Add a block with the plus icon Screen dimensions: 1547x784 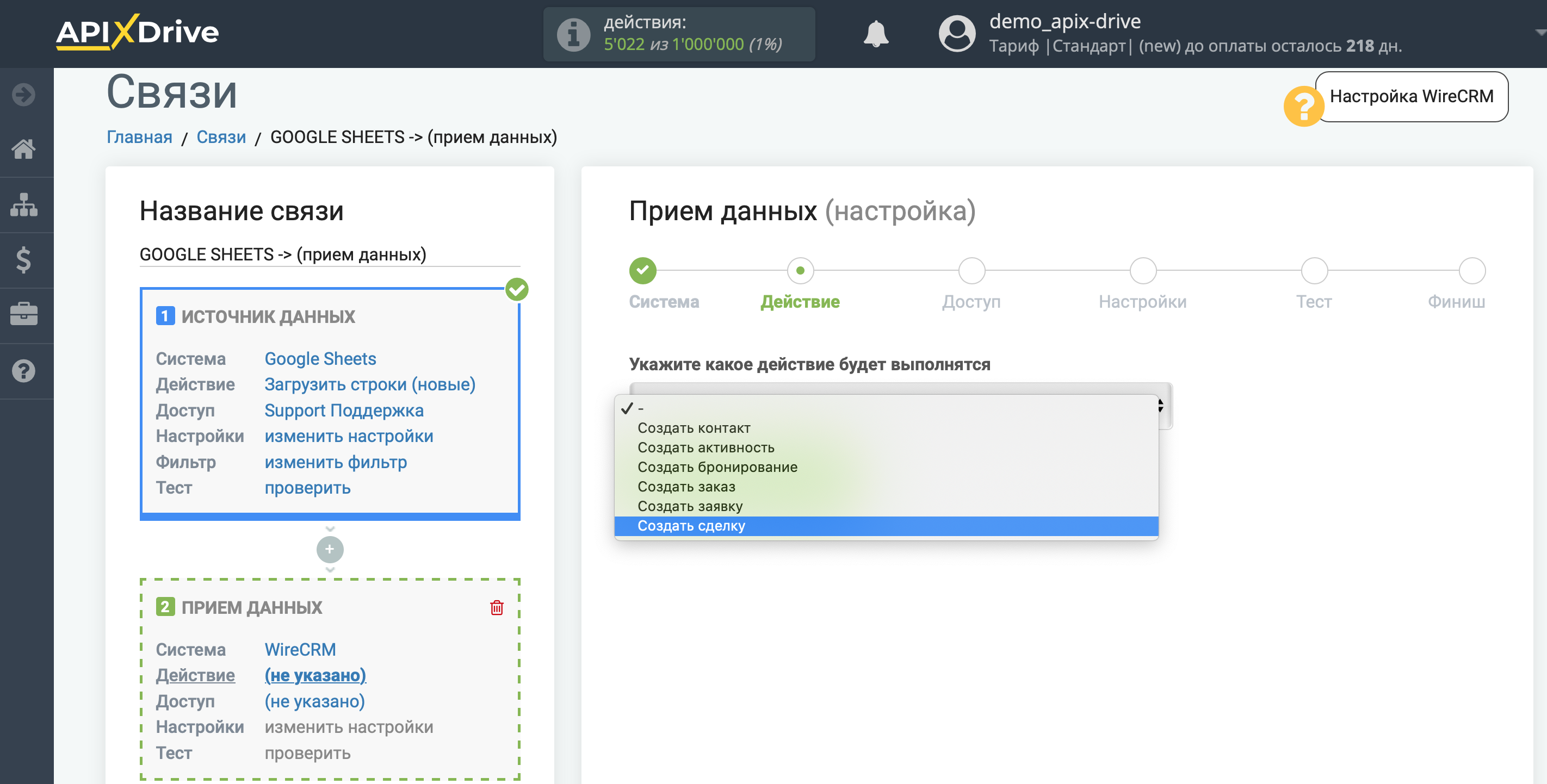330,549
